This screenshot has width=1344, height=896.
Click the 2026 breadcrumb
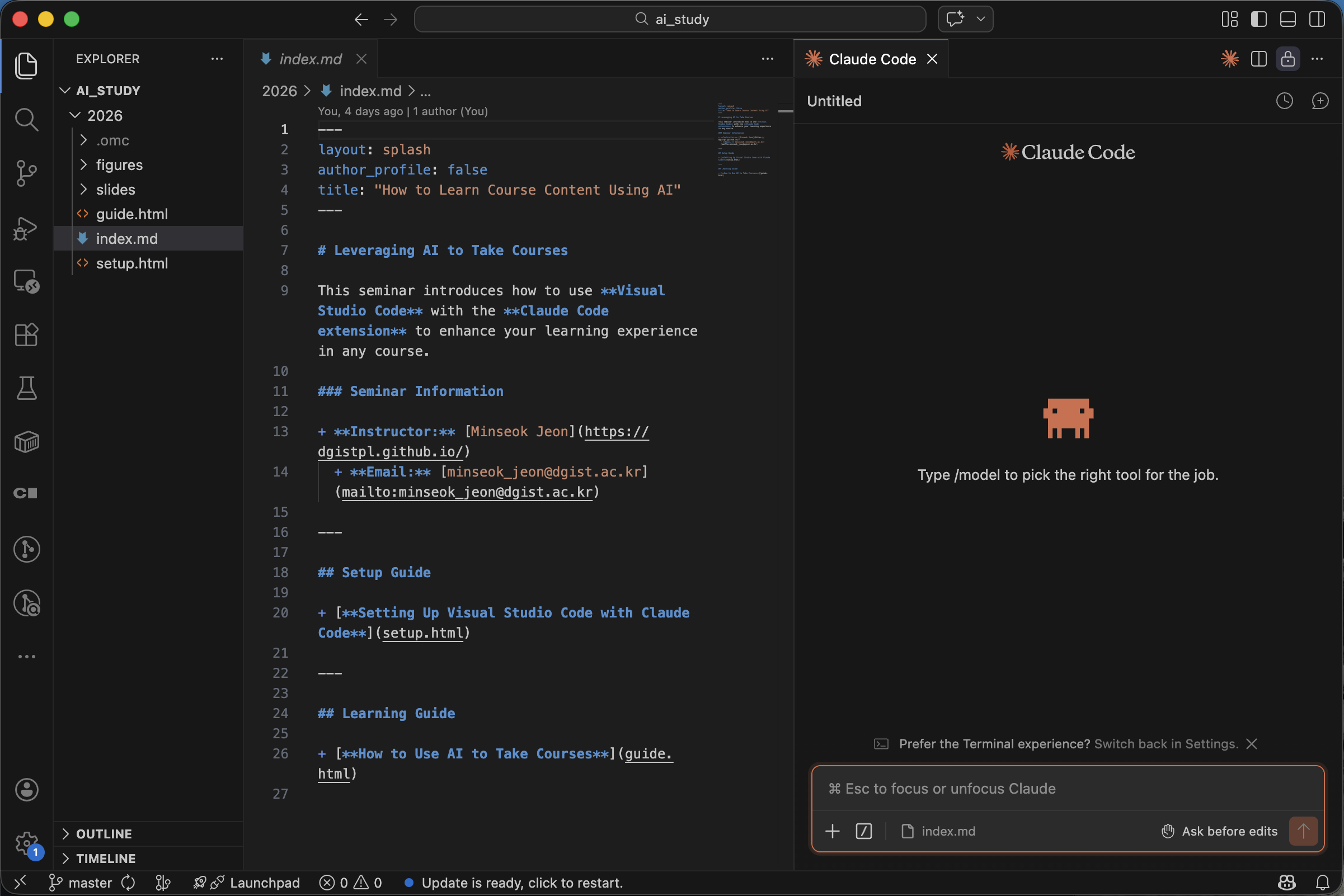coord(279,91)
